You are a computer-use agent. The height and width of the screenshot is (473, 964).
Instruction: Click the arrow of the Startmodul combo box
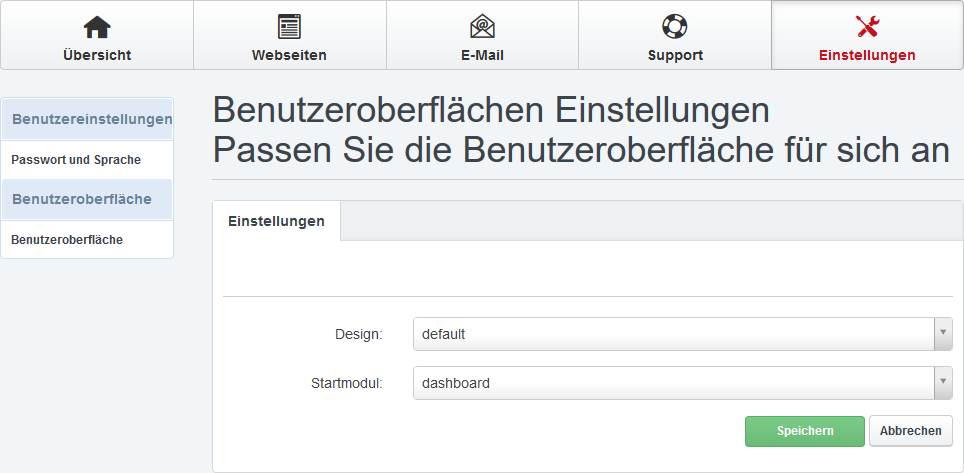(x=942, y=383)
